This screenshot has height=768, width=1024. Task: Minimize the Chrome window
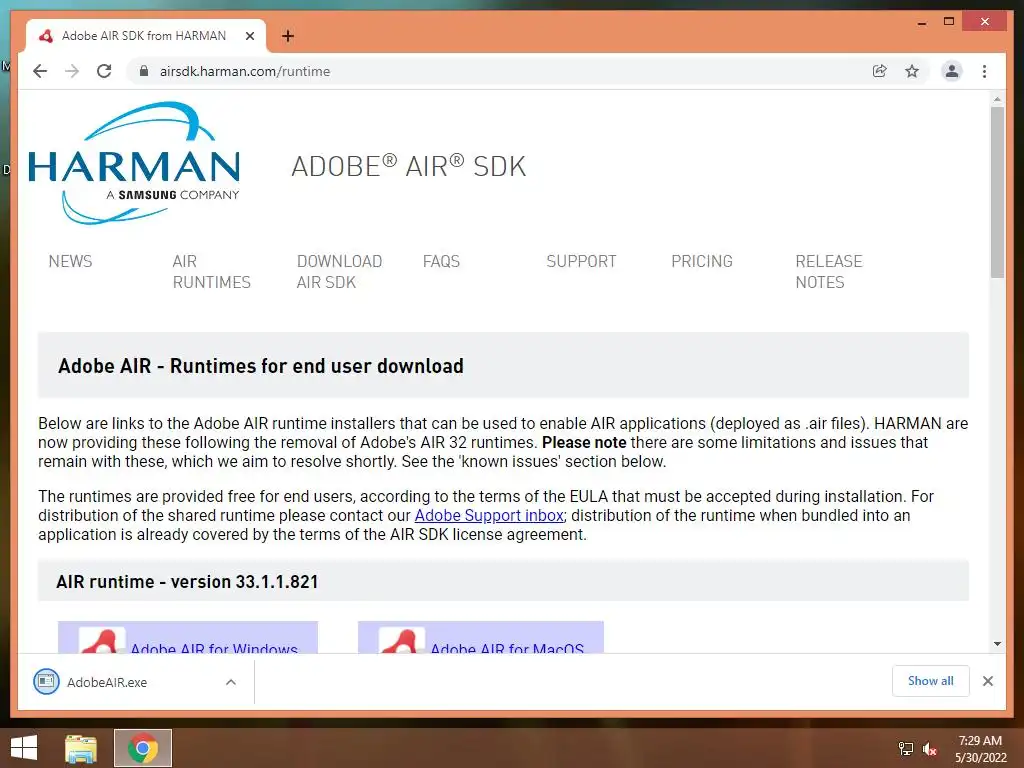pyautogui.click(x=921, y=23)
